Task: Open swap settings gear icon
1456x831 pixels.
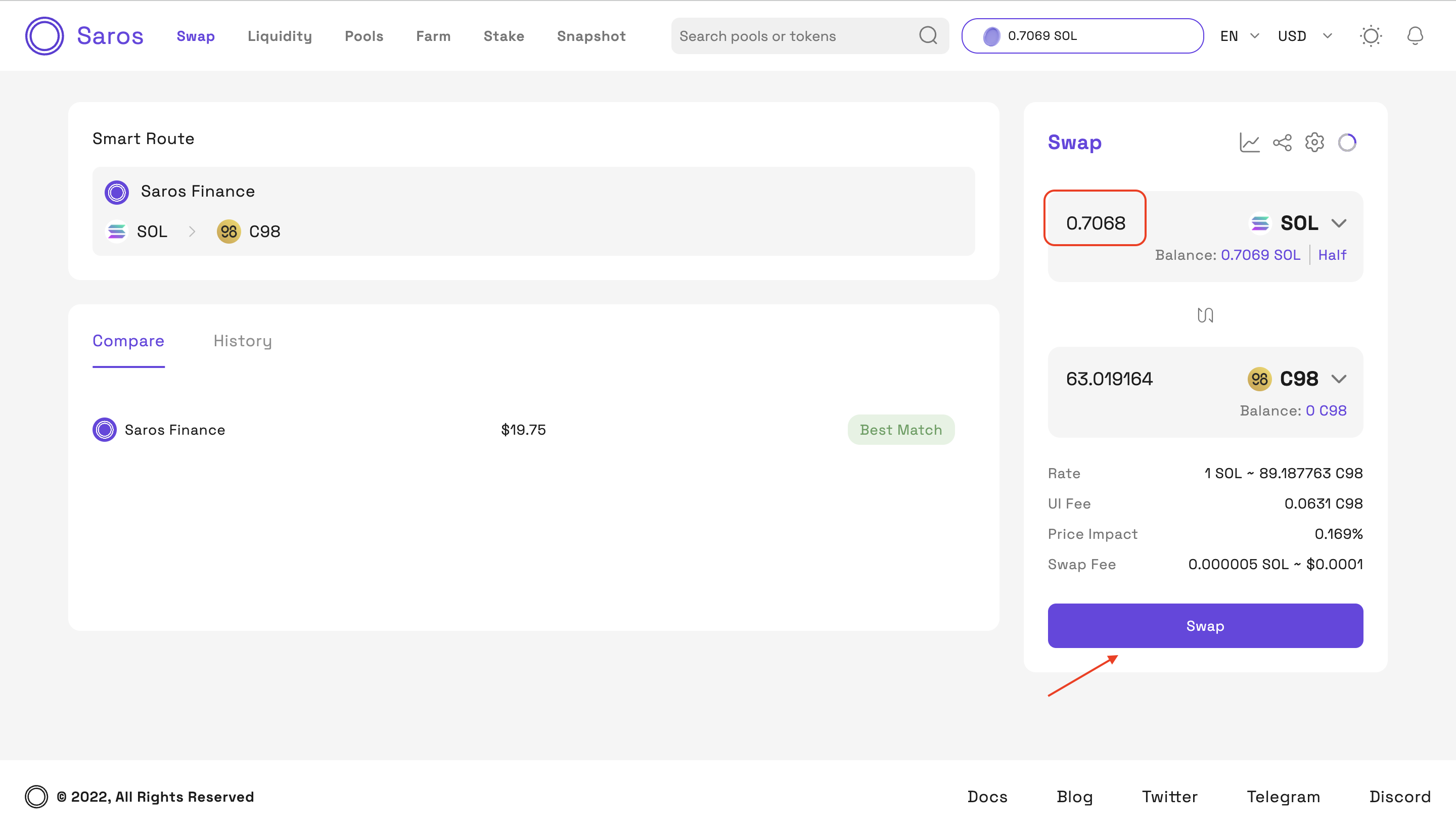Action: tap(1314, 142)
